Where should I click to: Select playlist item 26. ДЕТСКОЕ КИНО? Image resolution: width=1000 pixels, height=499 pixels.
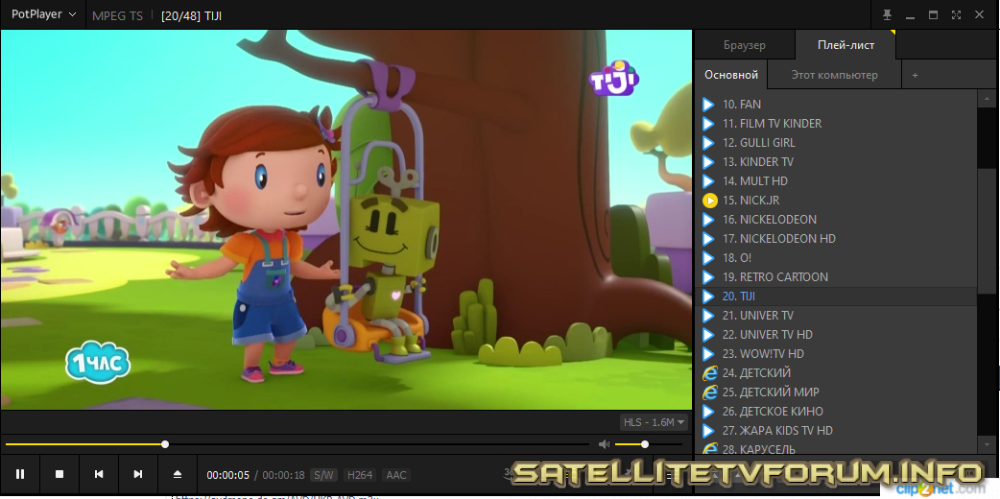[835, 411]
